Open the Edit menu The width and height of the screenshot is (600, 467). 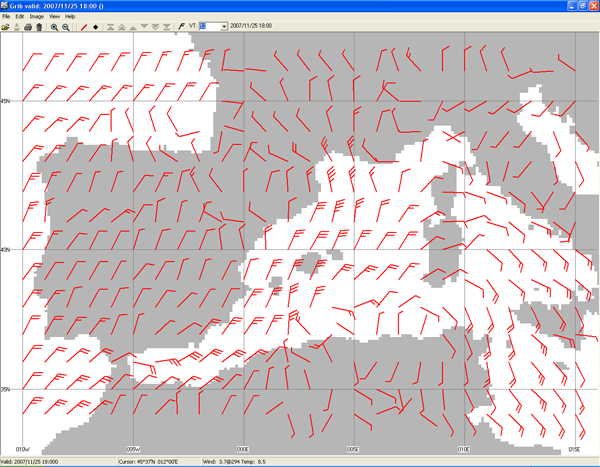pos(20,17)
